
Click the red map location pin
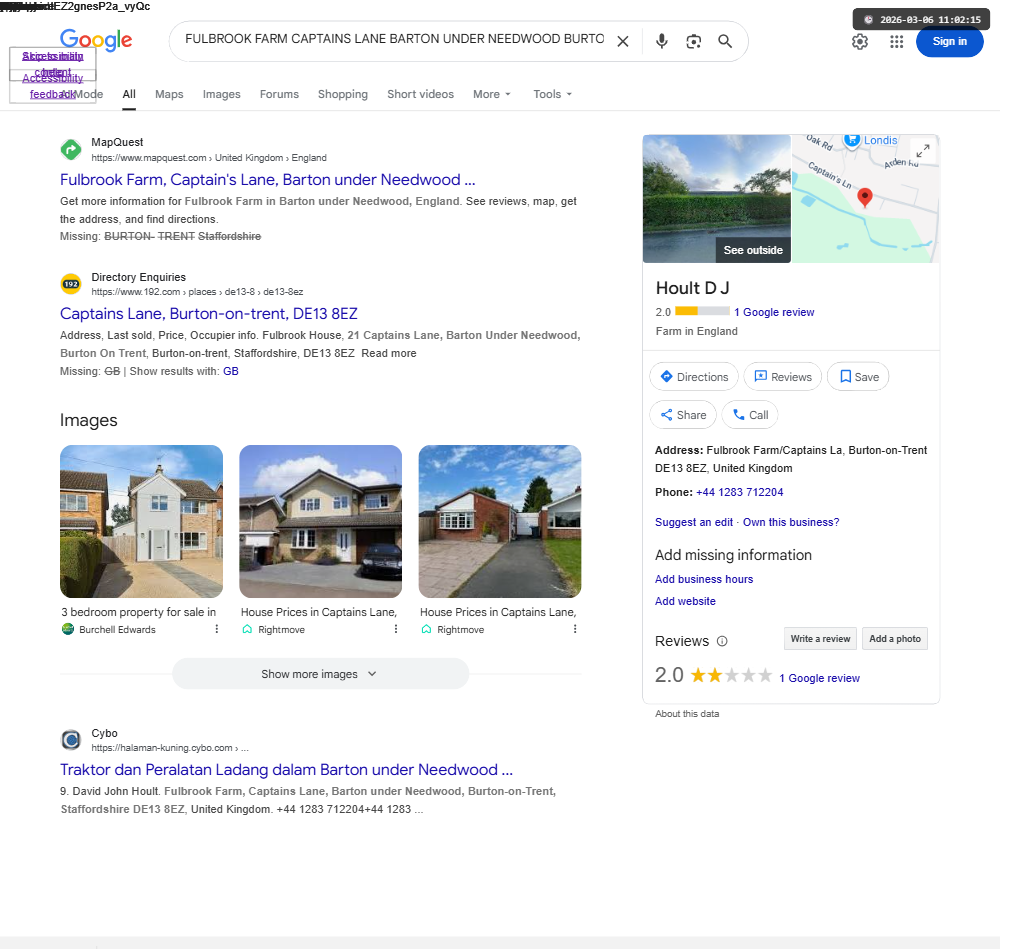(x=865, y=197)
